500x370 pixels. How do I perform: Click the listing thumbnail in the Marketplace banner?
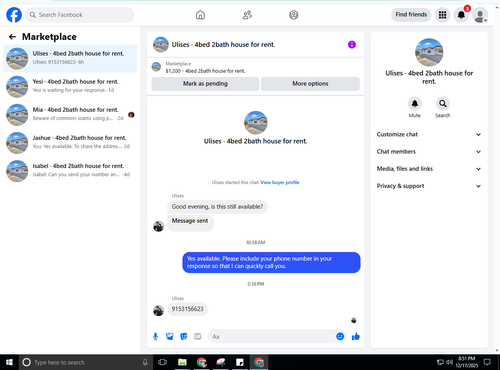(x=156, y=67)
